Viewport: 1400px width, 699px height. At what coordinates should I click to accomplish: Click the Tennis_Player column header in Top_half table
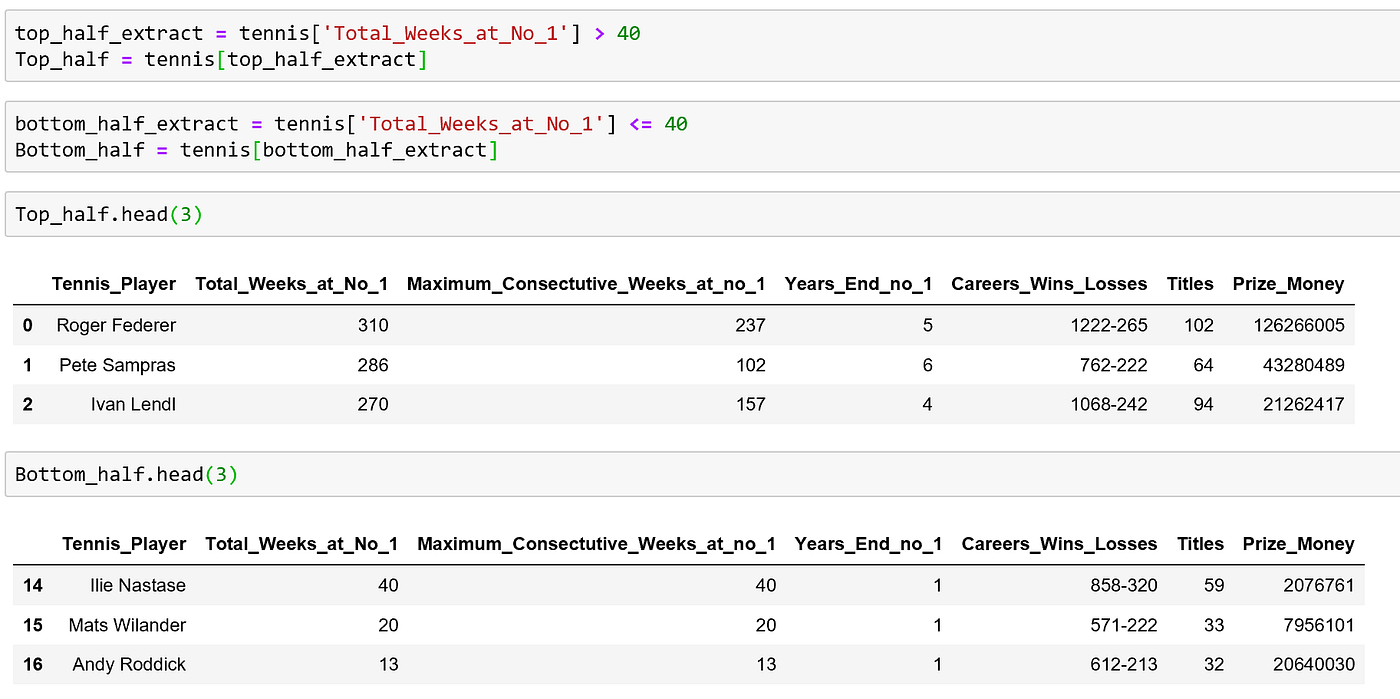113,283
